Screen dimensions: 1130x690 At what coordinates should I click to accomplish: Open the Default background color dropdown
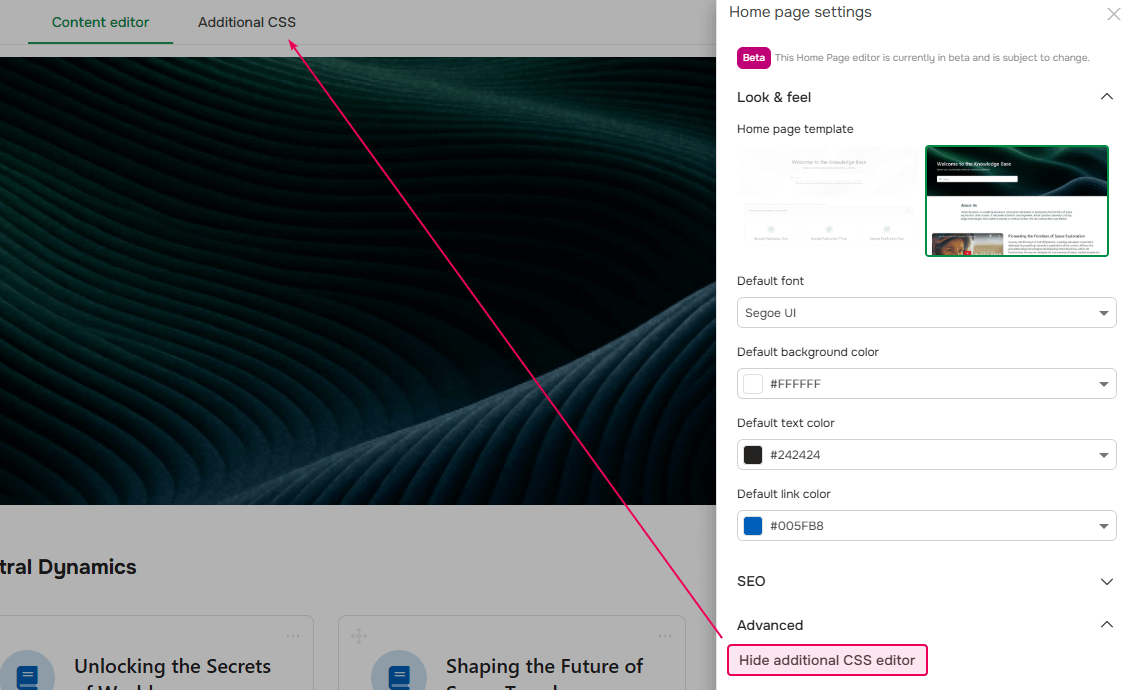pos(926,383)
